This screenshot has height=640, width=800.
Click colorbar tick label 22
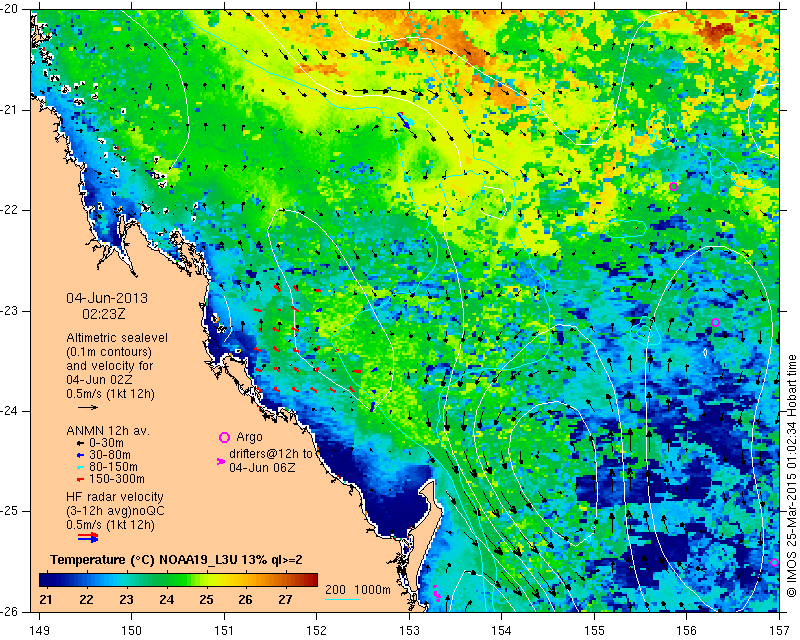tap(86, 600)
